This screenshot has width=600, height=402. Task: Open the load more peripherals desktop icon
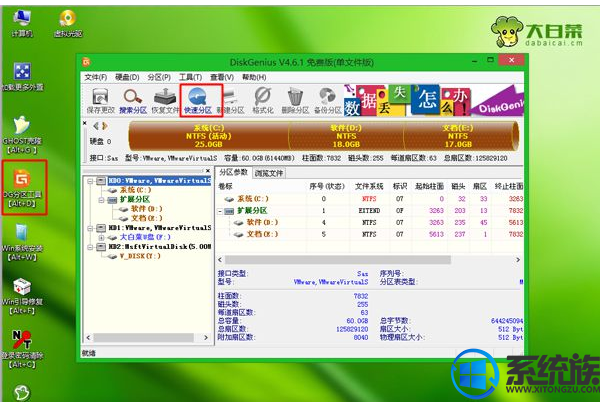pyautogui.click(x=22, y=77)
